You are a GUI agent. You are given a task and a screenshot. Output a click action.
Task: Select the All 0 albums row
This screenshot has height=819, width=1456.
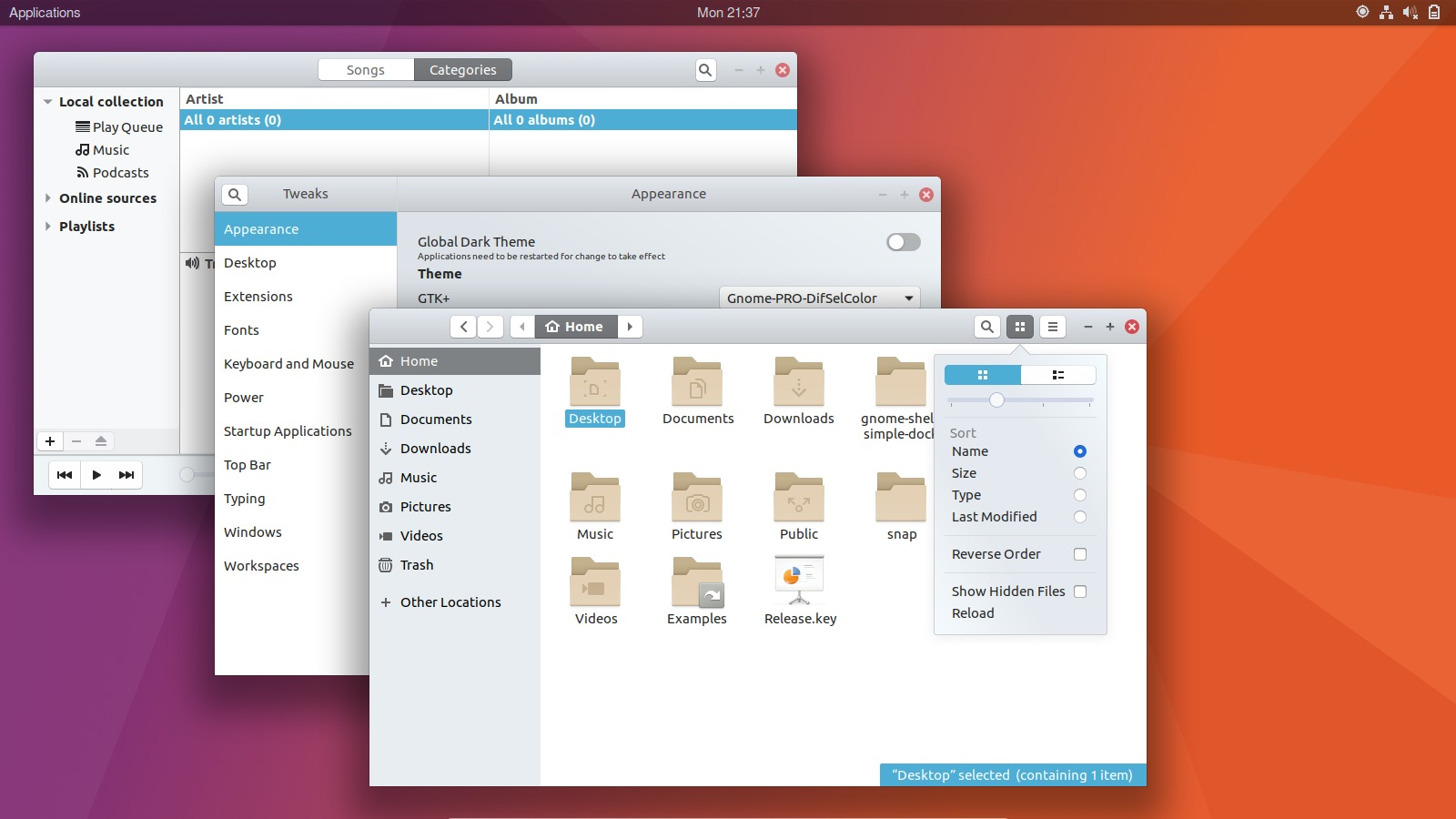(x=643, y=120)
